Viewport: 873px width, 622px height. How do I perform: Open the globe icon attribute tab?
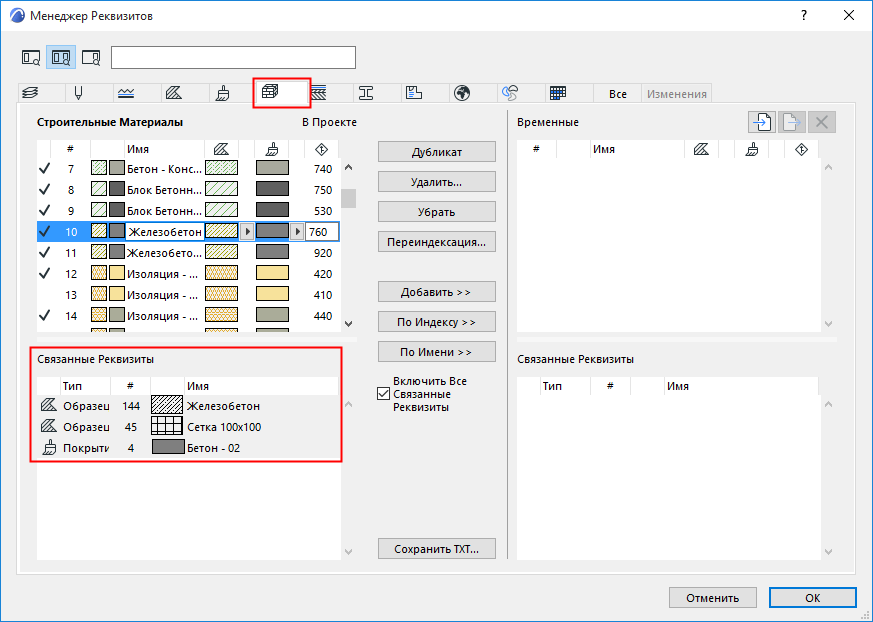[x=462, y=94]
